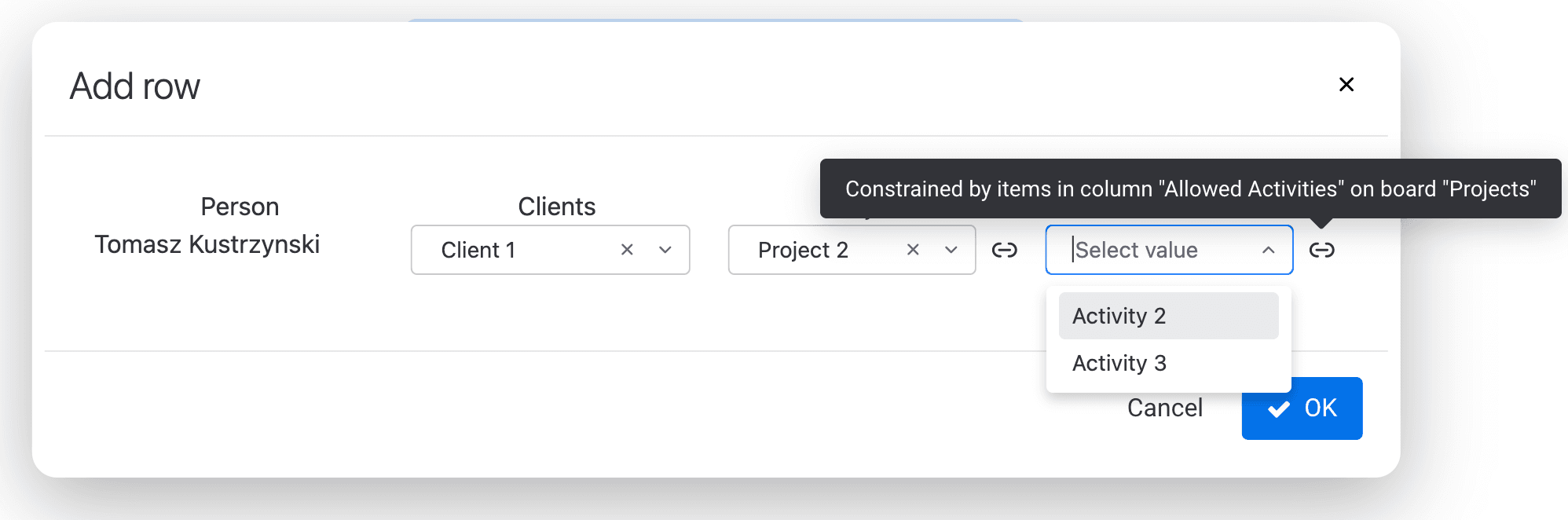Click the Add row dialog title
The width and height of the screenshot is (1568, 520).
click(x=135, y=86)
